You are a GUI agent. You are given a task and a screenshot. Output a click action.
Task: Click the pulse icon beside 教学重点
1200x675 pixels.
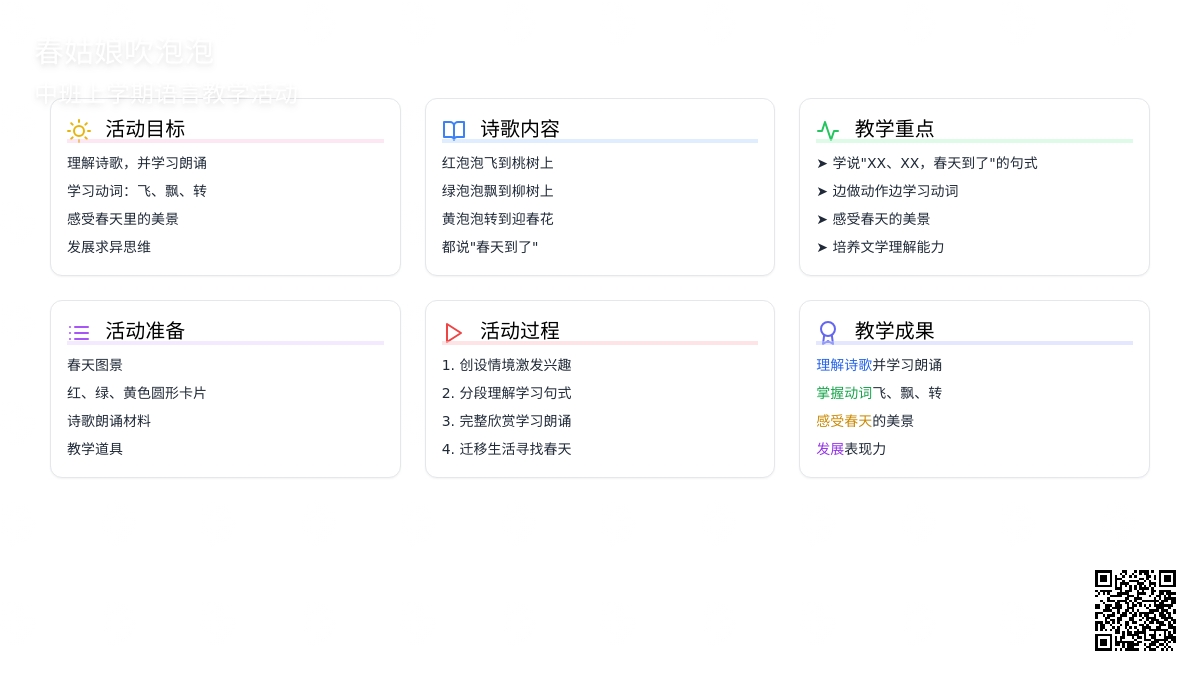828,130
